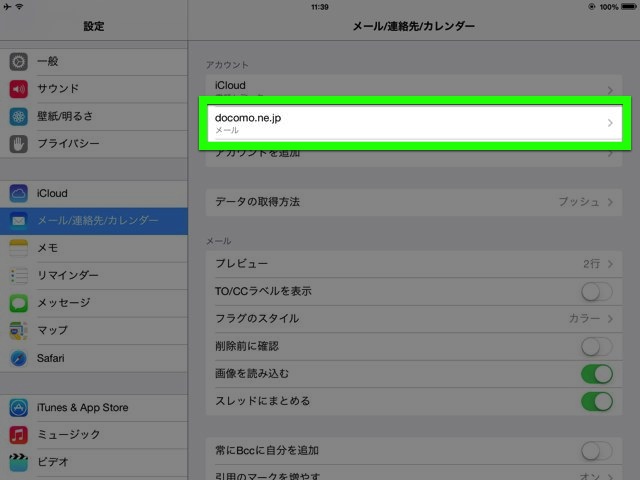Viewport: 640px width, 480px height.
Task: Select 壁紙/明るさ in settings sidebar
Action: (94, 116)
